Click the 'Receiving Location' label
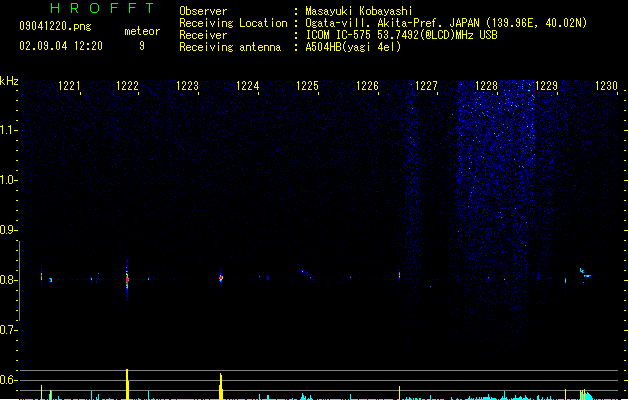This screenshot has height=400, width=629. tap(233, 23)
